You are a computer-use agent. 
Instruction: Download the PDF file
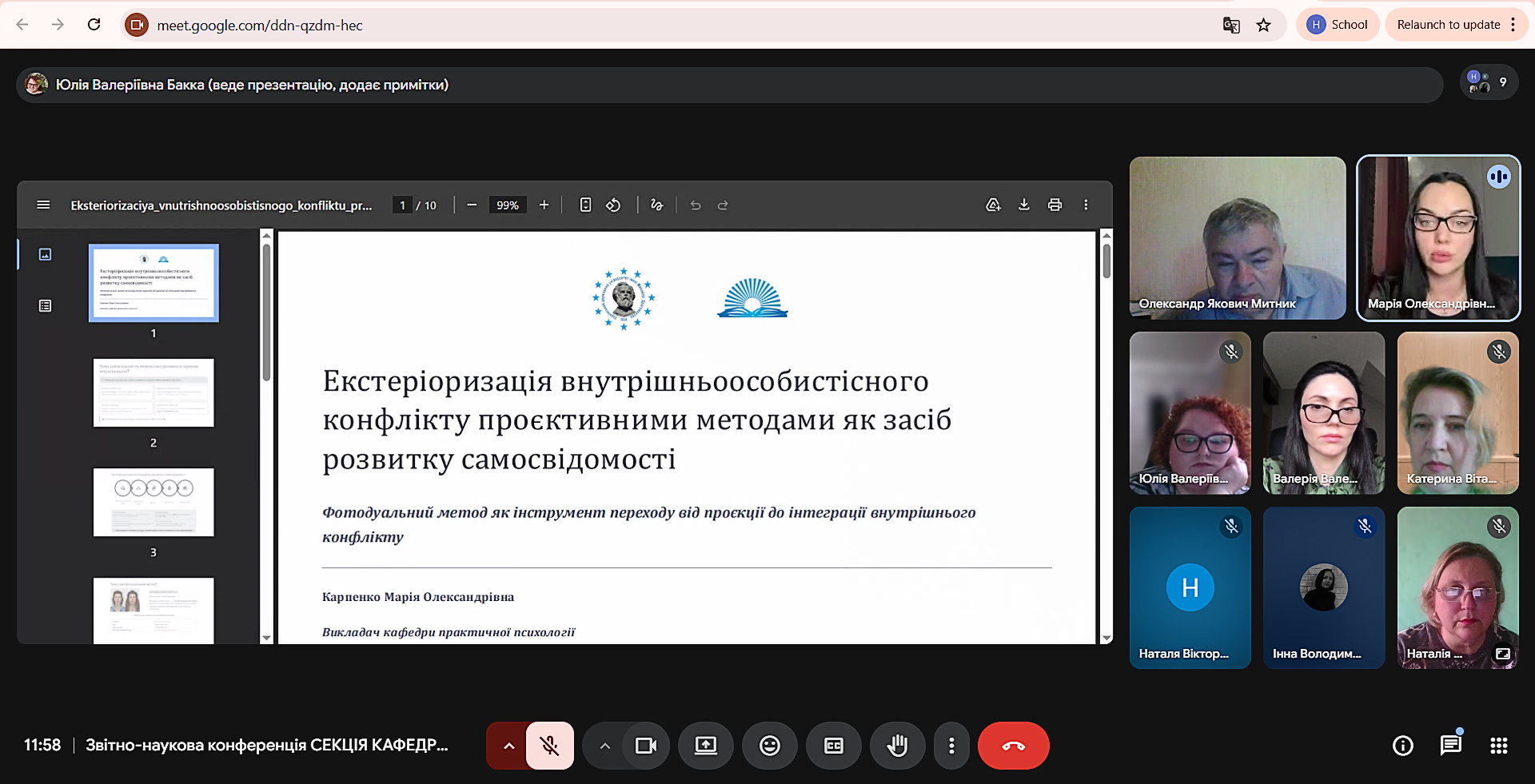coord(1024,205)
